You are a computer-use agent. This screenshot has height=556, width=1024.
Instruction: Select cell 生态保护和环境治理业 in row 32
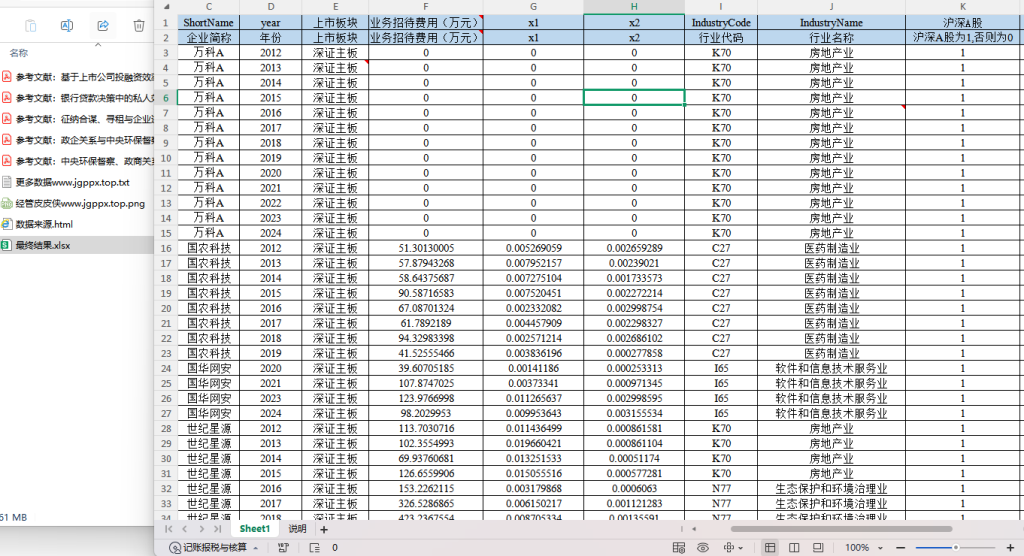pos(831,489)
